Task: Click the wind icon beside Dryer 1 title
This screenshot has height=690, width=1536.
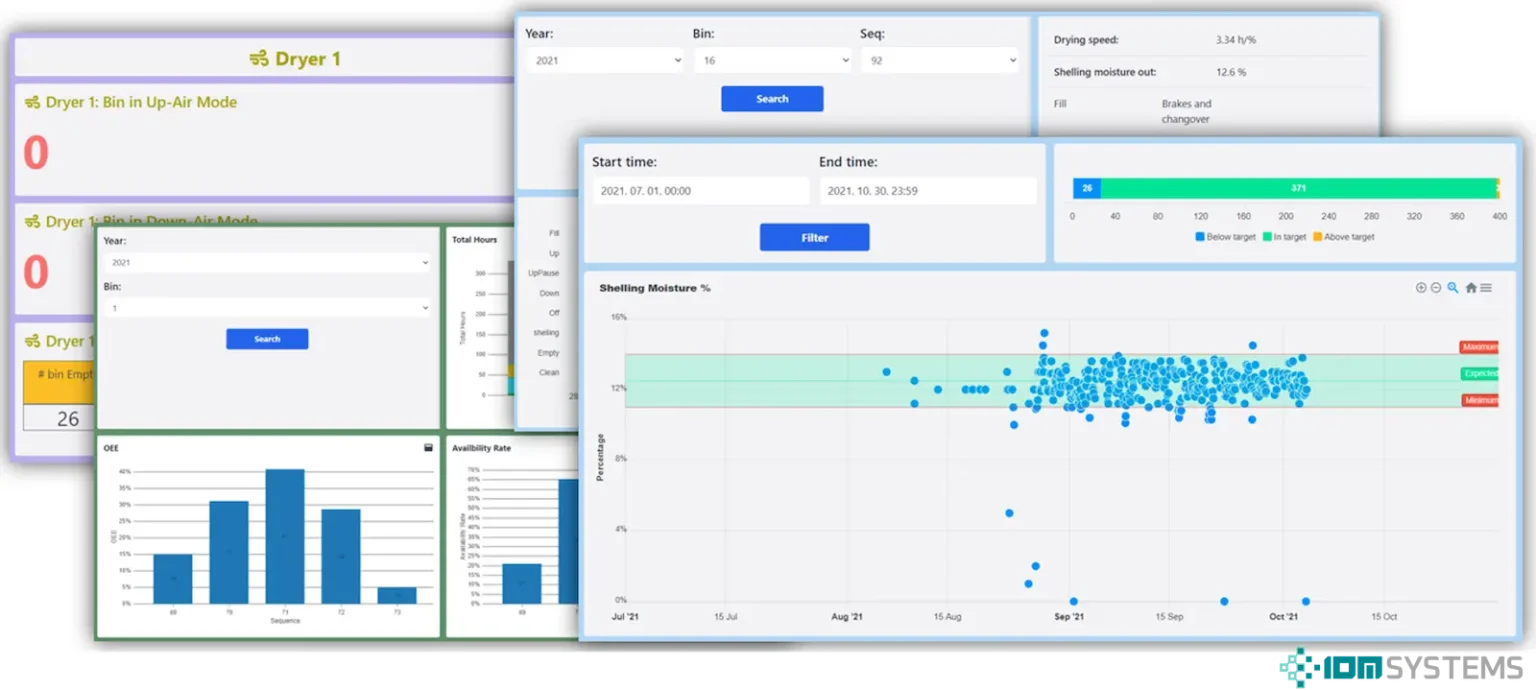Action: (x=258, y=59)
